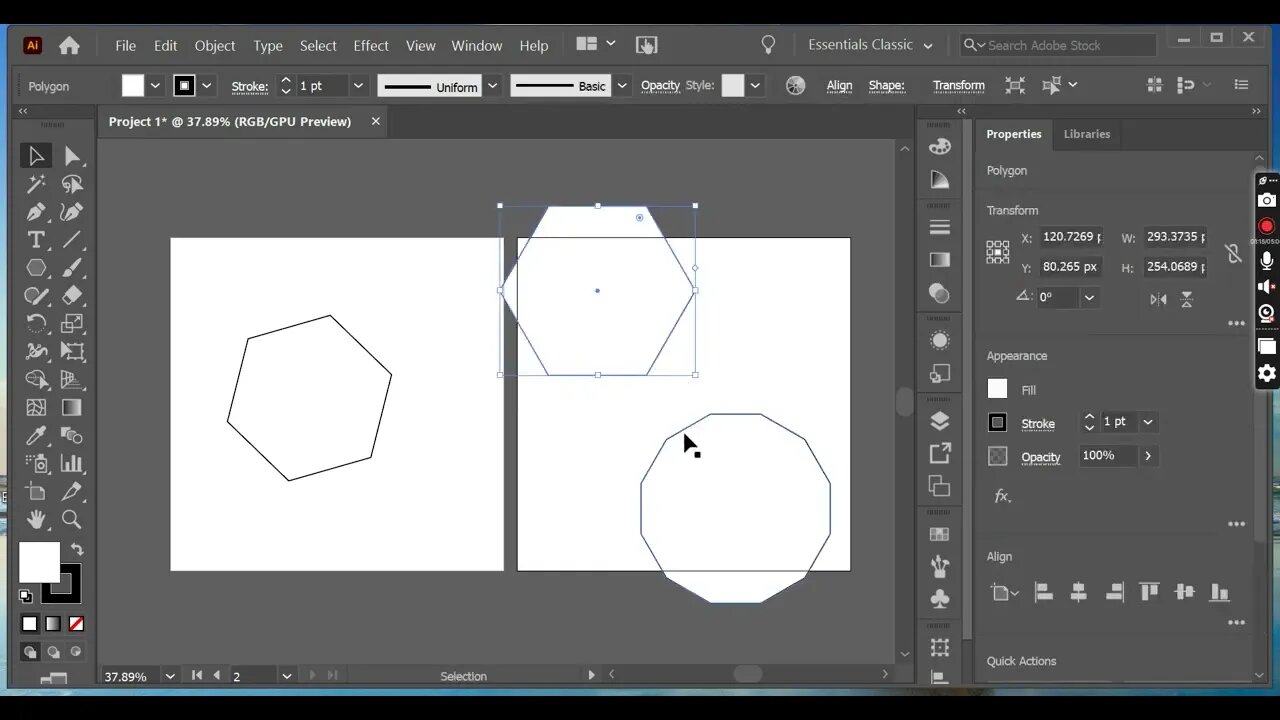The height and width of the screenshot is (720, 1280).
Task: Click Fill swatch in Appearance section
Action: click(x=997, y=389)
